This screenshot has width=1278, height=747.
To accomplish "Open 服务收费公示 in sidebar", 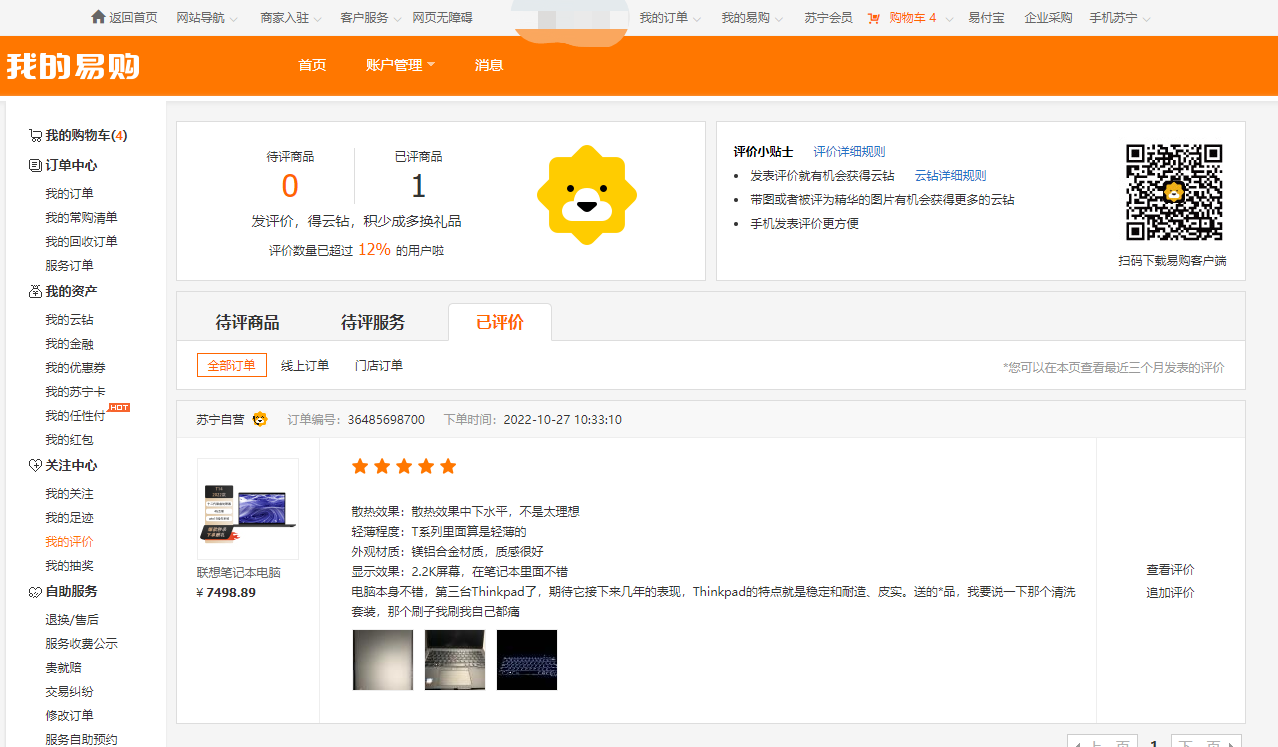I will point(81,644).
